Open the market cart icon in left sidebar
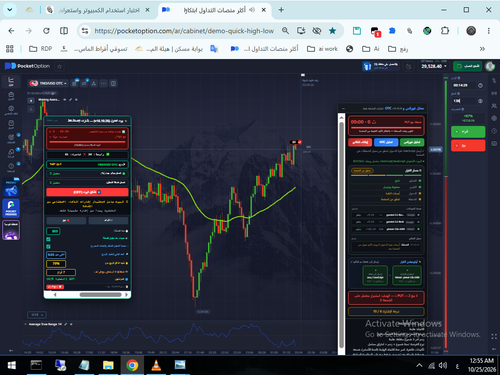 click(x=11, y=124)
